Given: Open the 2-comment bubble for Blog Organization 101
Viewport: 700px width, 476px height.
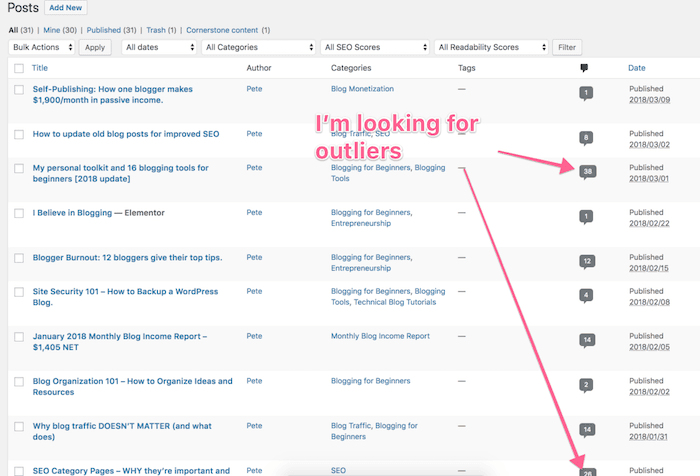Looking at the screenshot, I should coord(586,385).
